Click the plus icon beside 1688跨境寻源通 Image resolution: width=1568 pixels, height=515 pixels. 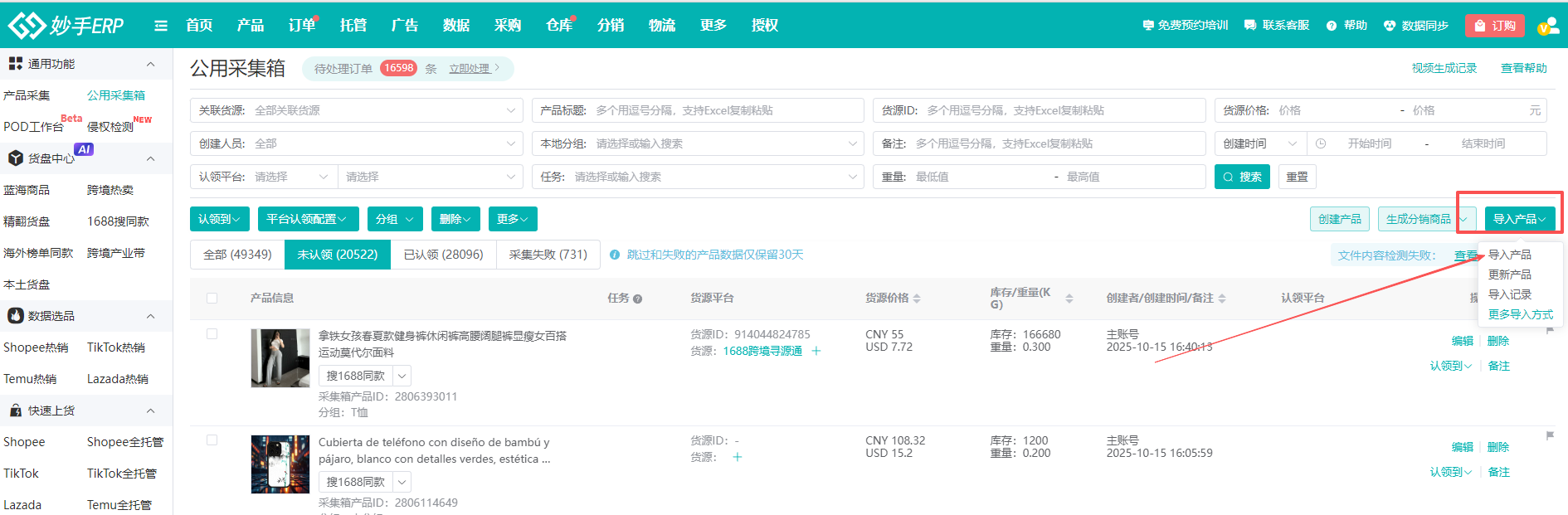(816, 351)
